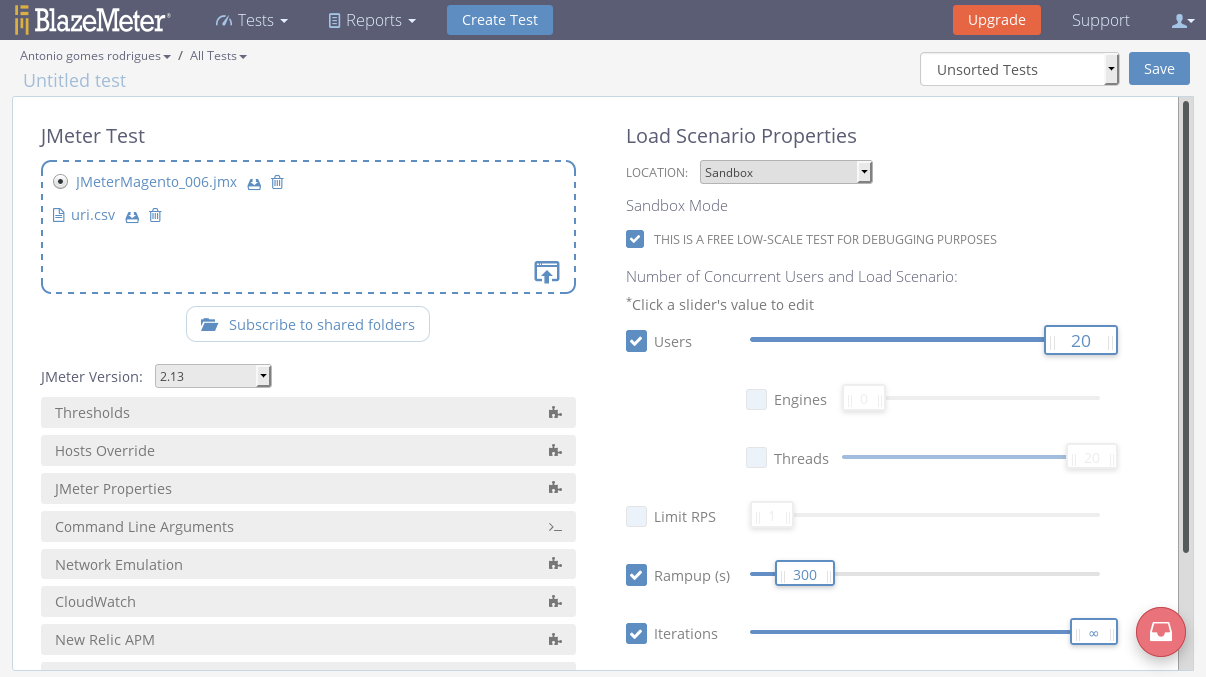Click the trash icon beside uri.csv
This screenshot has height=677, width=1206.
[155, 215]
